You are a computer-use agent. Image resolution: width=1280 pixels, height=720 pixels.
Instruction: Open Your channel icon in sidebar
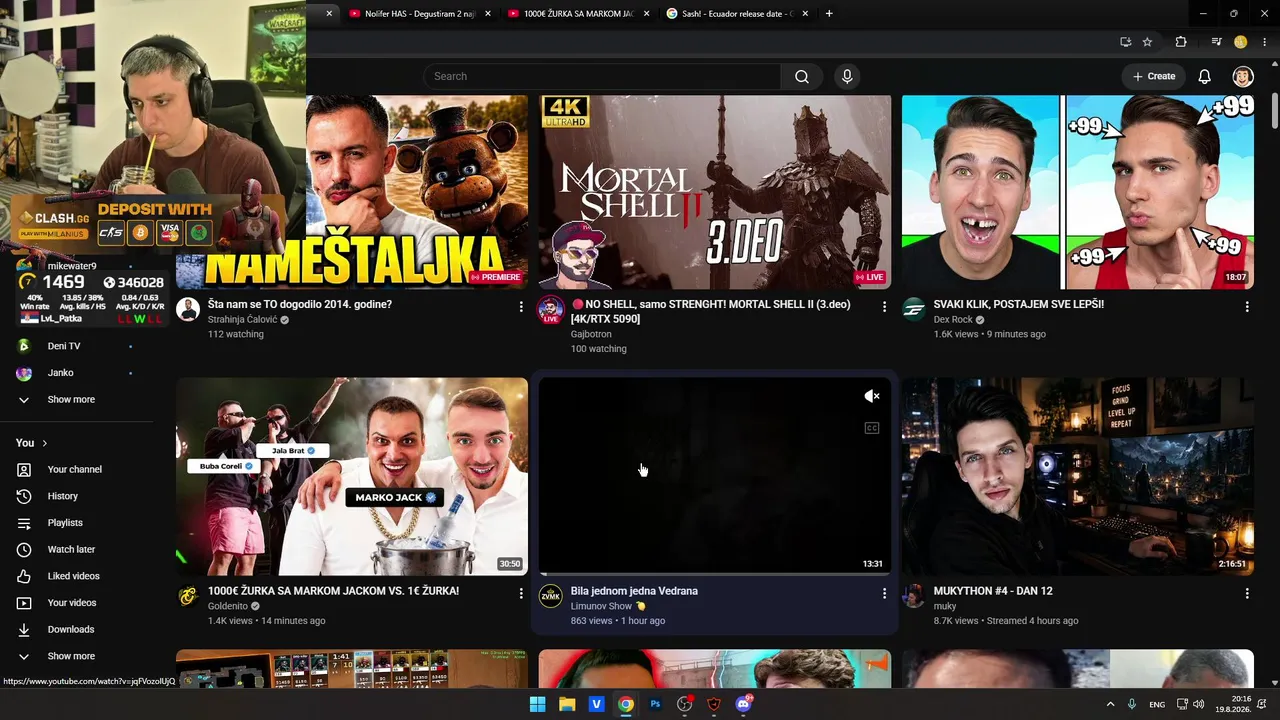click(24, 469)
